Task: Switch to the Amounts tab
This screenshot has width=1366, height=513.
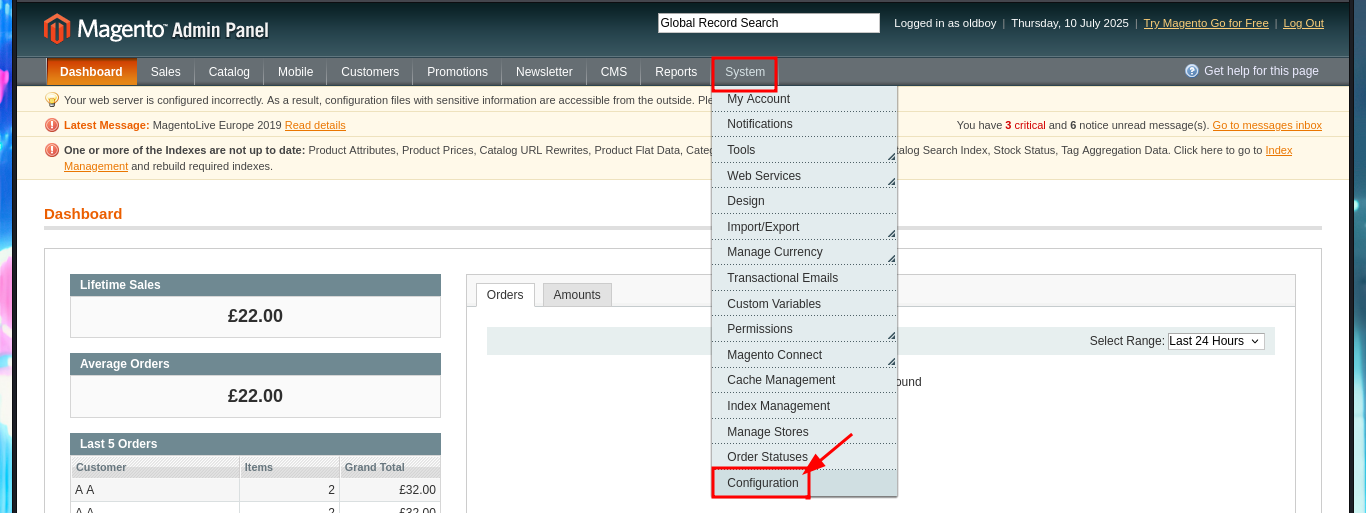Action: 577,295
